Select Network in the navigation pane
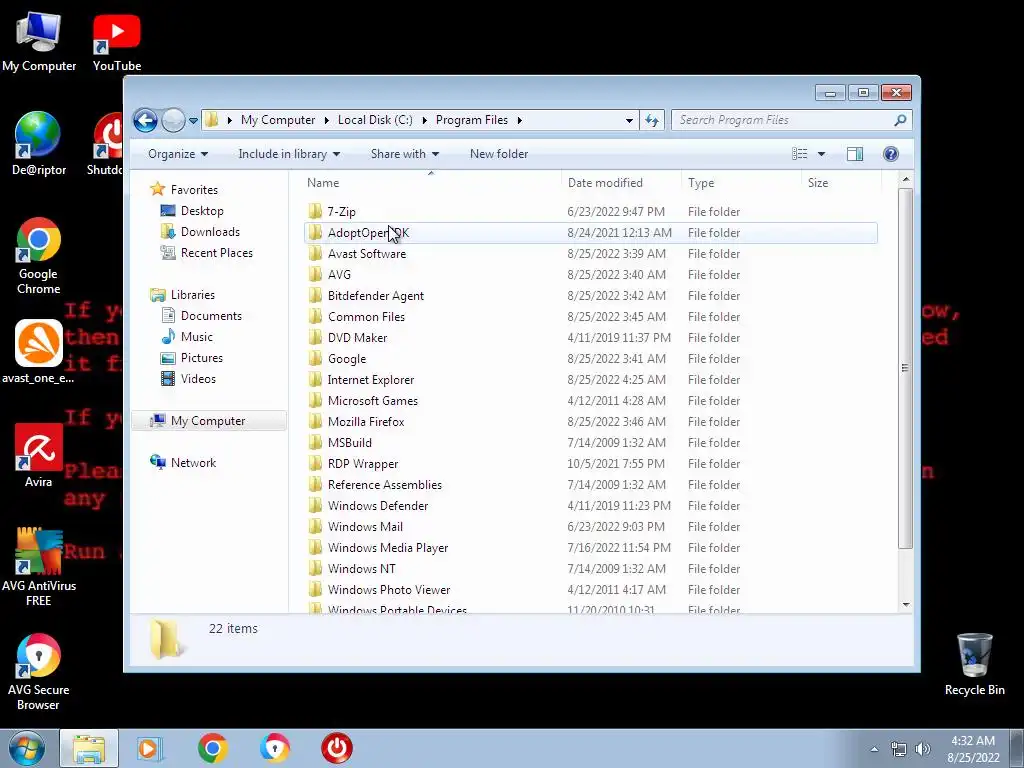This screenshot has width=1024, height=768. [193, 463]
